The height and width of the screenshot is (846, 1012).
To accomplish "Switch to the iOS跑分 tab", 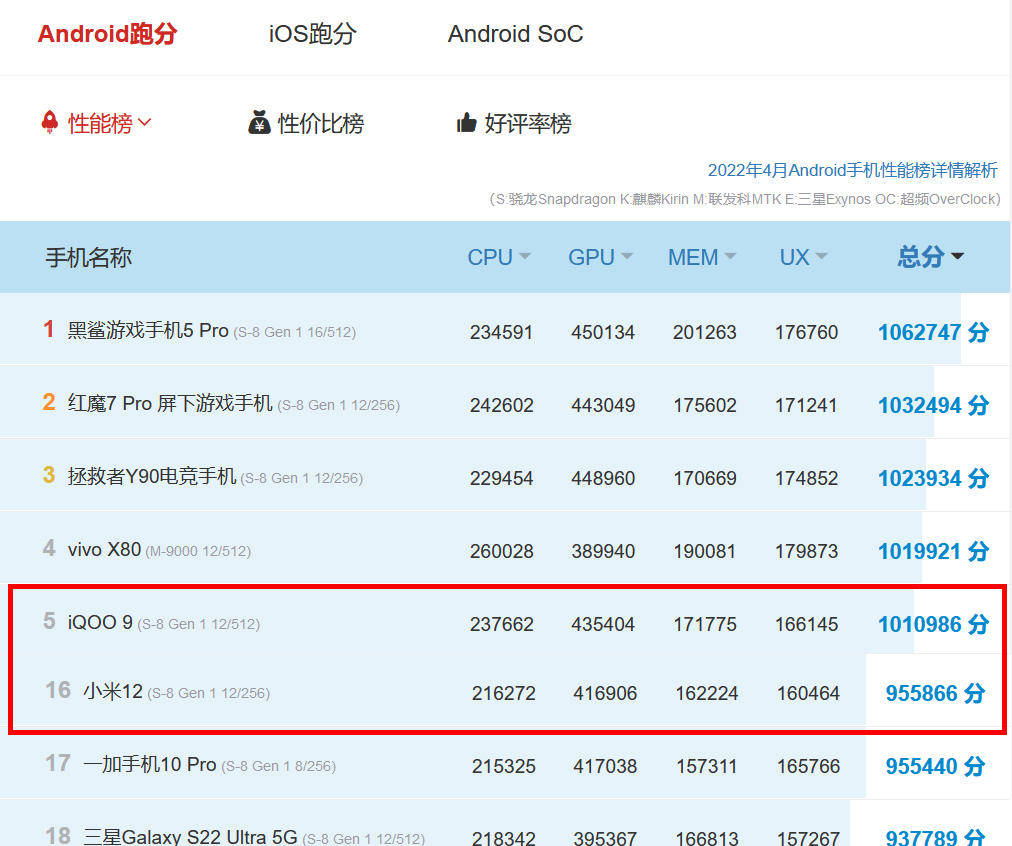I will coord(312,34).
